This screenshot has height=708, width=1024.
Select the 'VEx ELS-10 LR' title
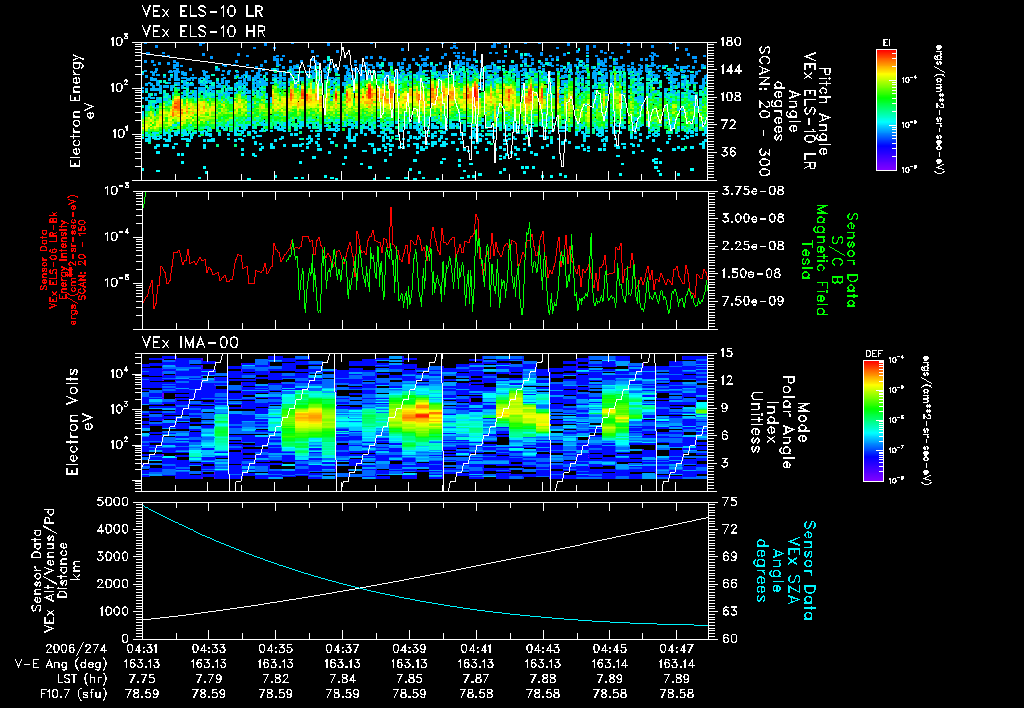[x=202, y=12]
